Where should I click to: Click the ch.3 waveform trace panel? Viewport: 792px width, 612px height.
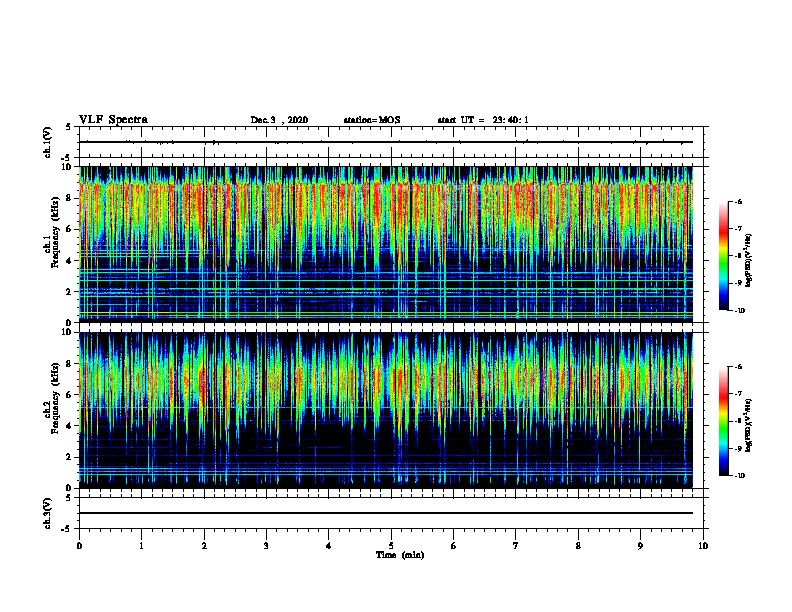click(x=391, y=513)
